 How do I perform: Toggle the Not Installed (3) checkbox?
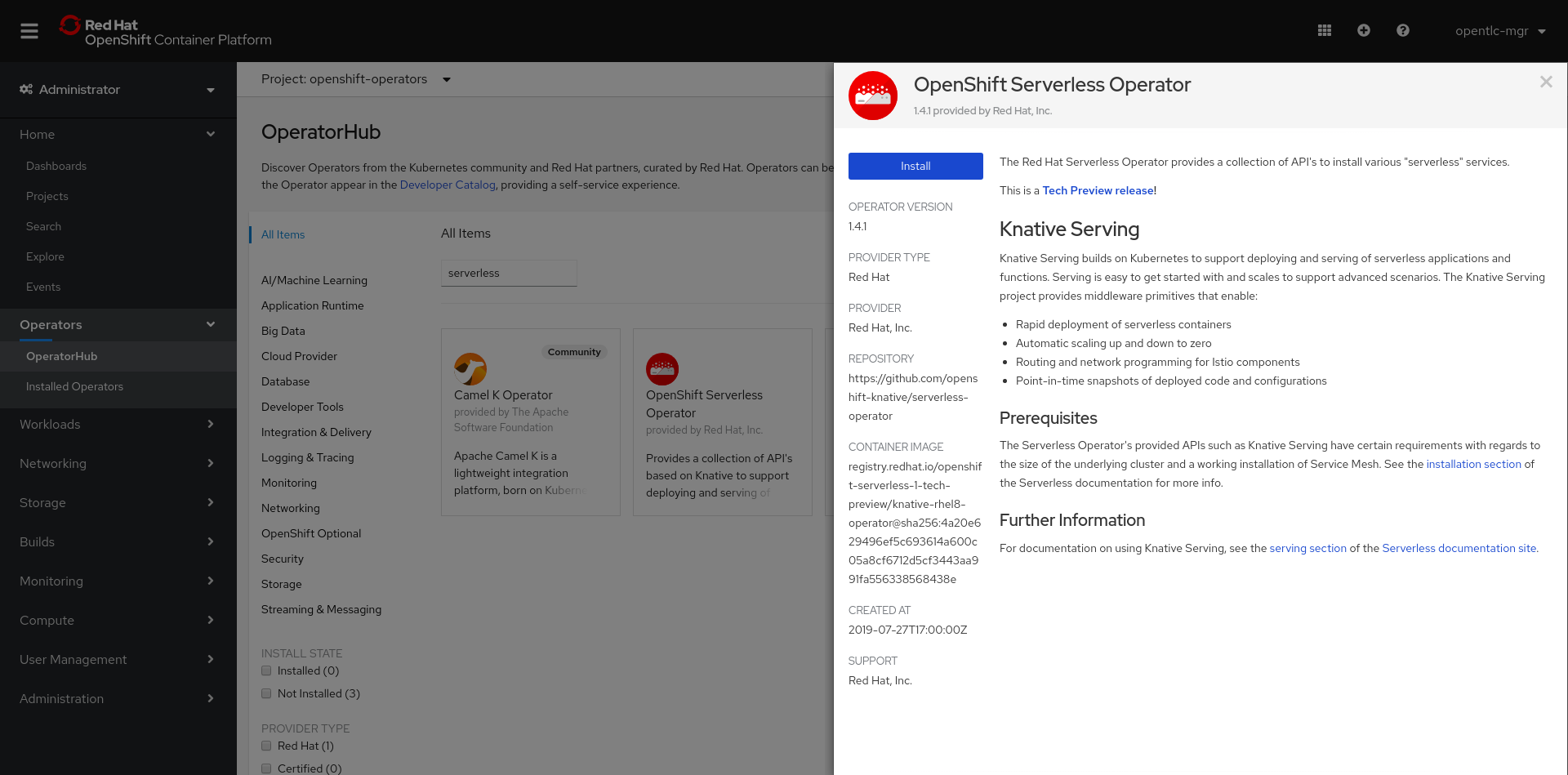(266, 693)
